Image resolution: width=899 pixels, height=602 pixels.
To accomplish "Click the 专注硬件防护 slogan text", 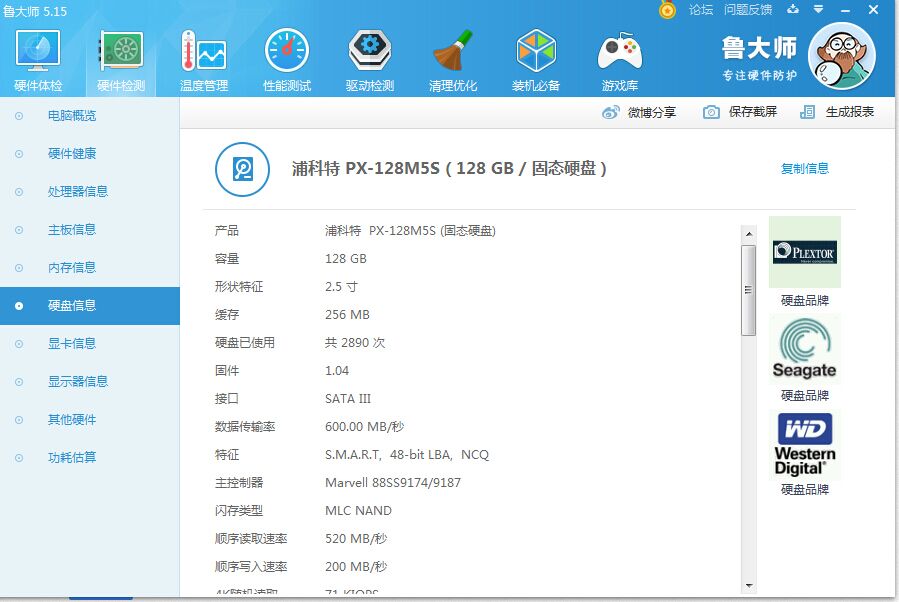I will pos(760,75).
